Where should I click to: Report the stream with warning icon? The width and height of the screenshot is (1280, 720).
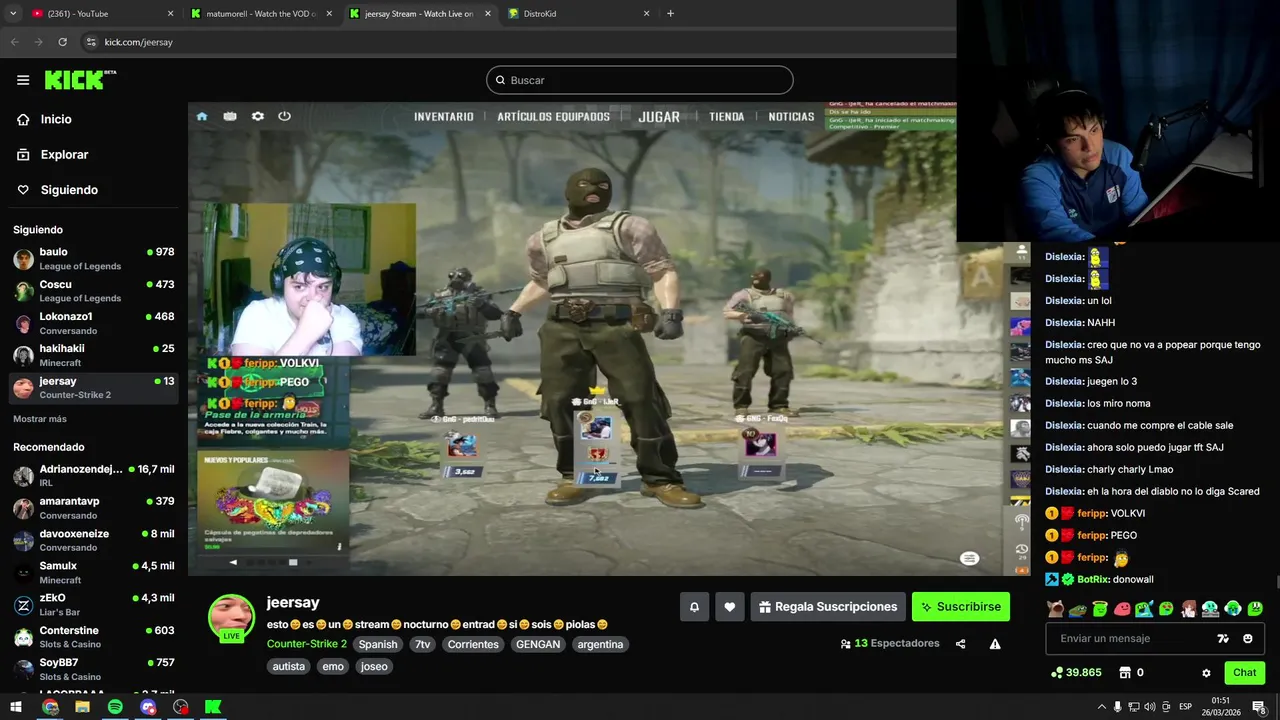pyautogui.click(x=995, y=644)
